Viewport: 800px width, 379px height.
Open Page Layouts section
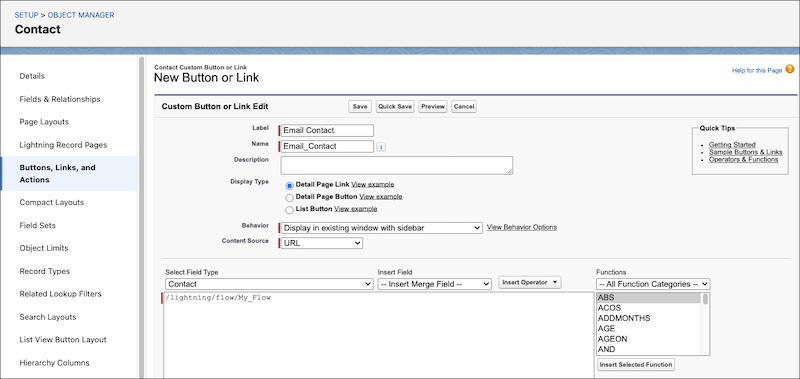pos(44,122)
